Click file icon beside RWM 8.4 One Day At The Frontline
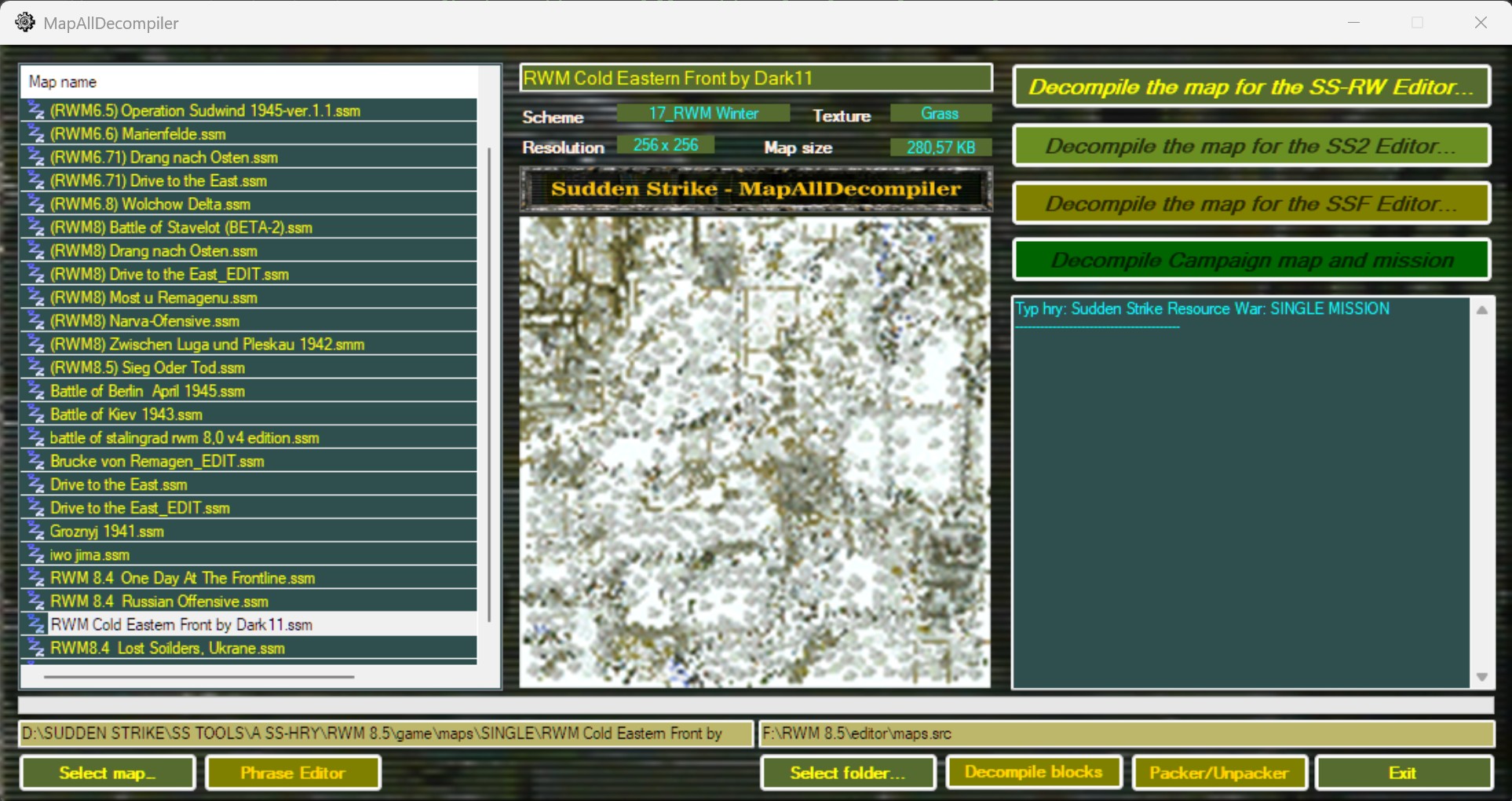 36,578
